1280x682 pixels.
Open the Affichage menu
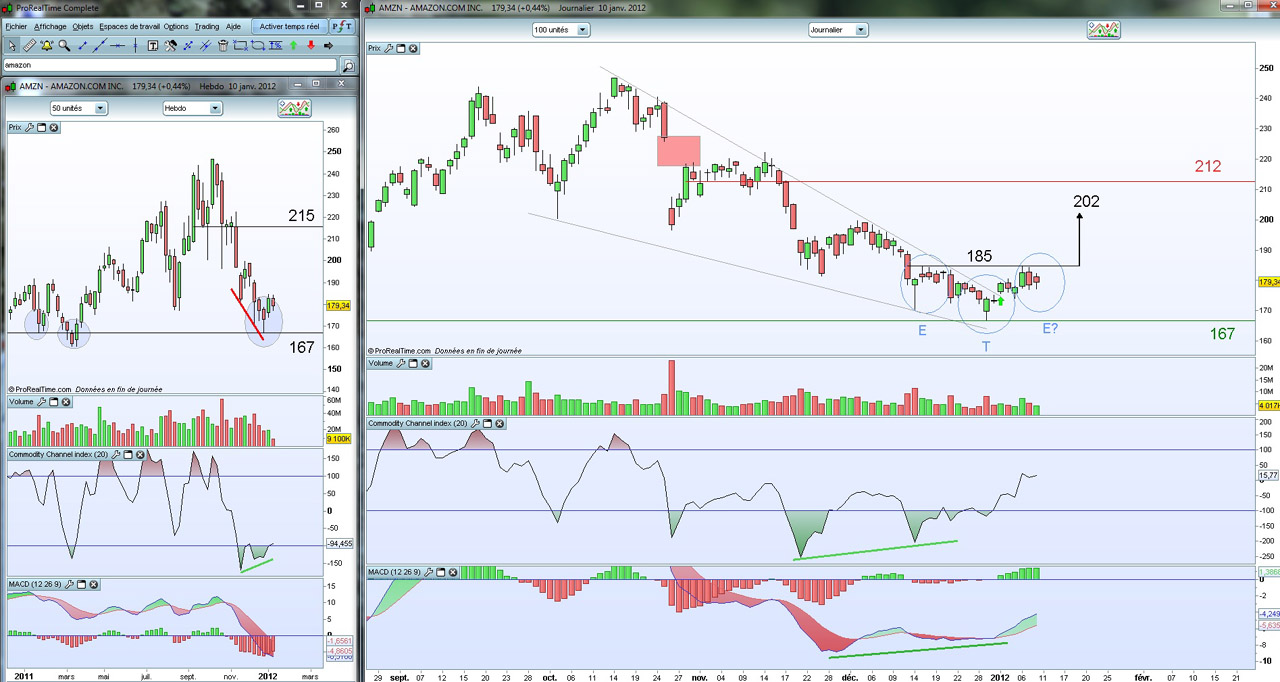tap(50, 26)
